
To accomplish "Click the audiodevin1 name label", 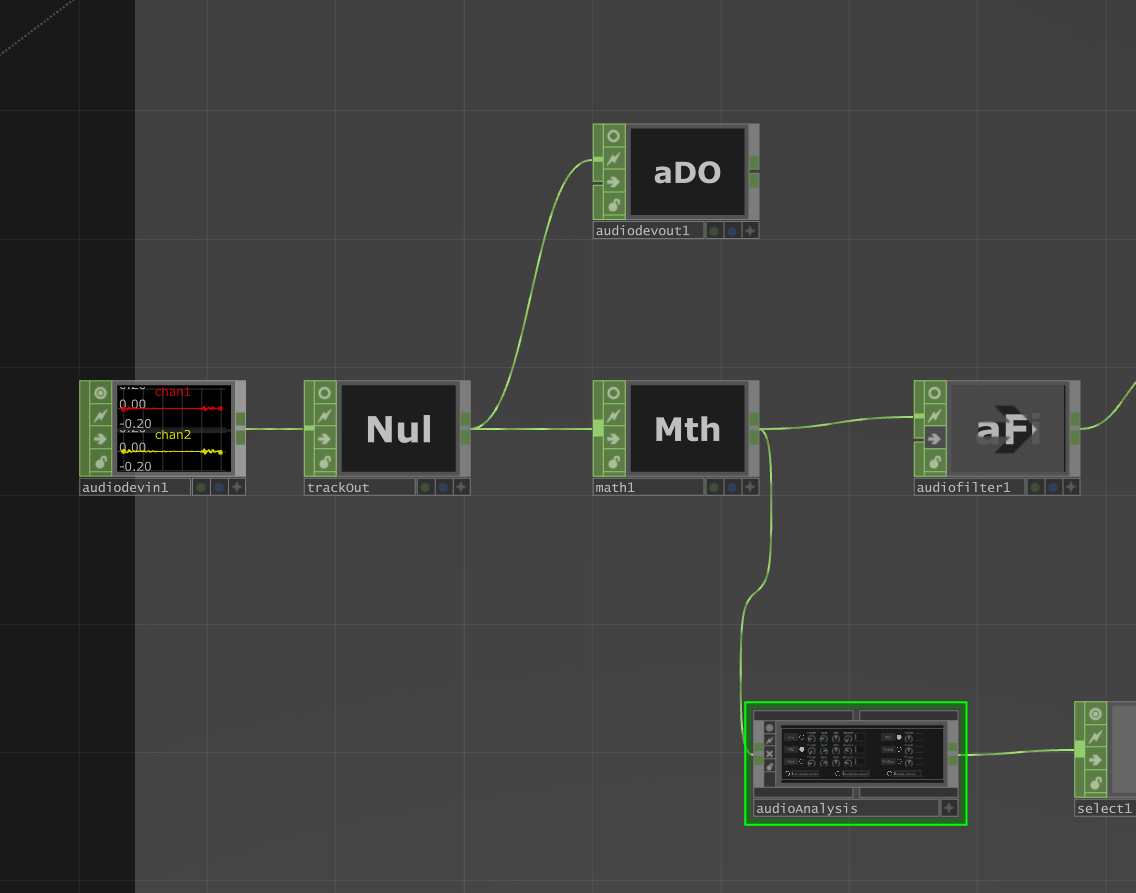I will (x=135, y=487).
